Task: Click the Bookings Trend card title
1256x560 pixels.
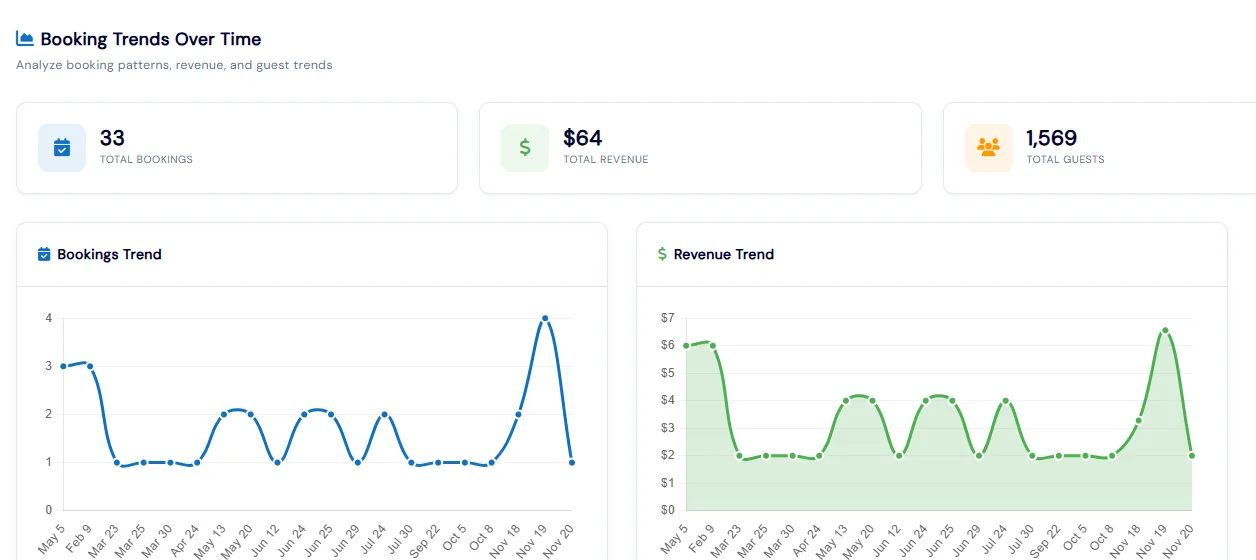Action: point(109,254)
